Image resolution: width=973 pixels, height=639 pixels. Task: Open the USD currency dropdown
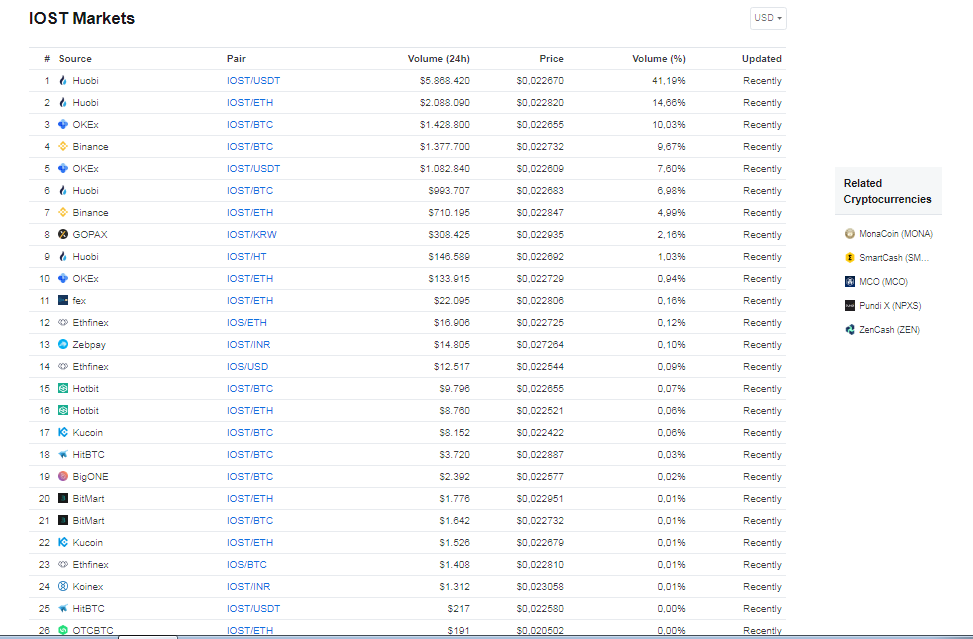tap(768, 18)
